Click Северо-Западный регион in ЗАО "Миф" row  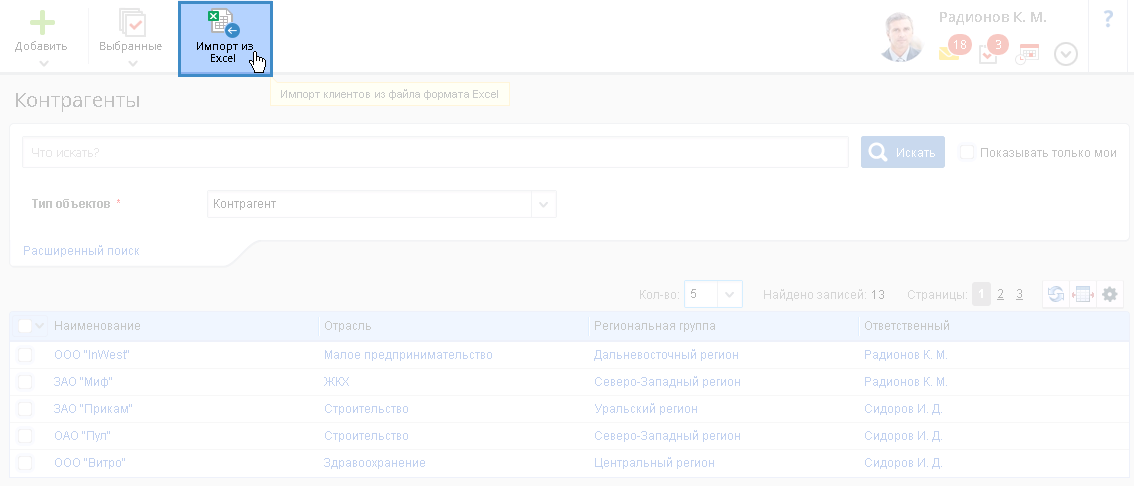(667, 382)
